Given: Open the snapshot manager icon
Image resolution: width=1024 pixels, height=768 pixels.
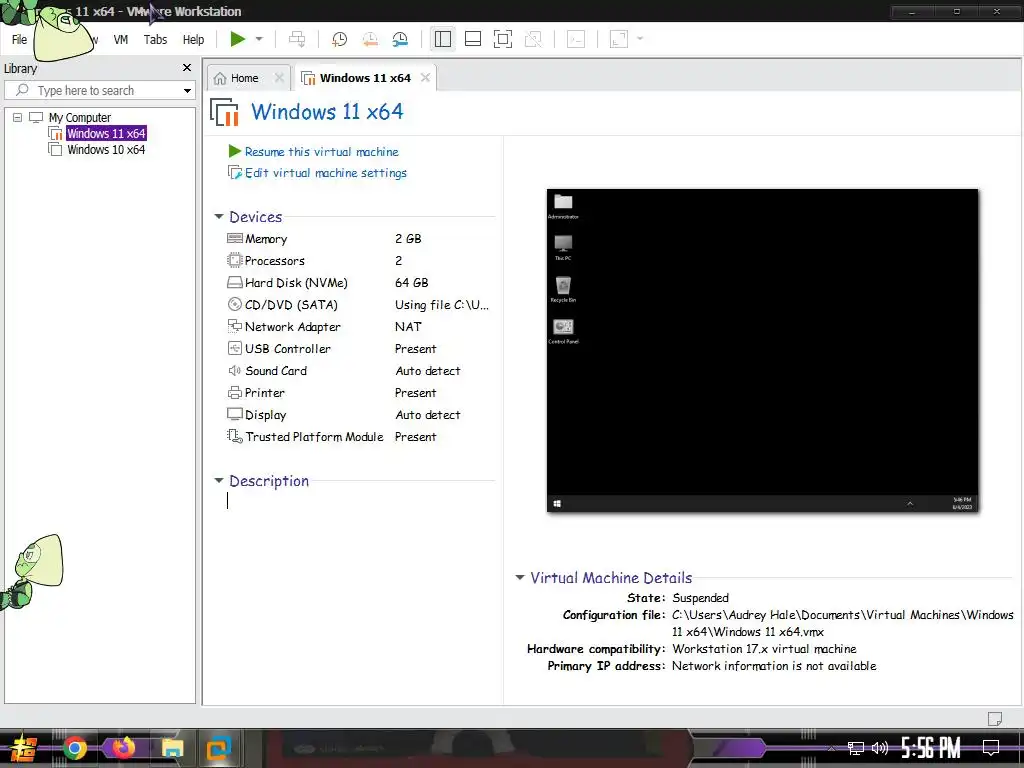Looking at the screenshot, I should coord(400,39).
